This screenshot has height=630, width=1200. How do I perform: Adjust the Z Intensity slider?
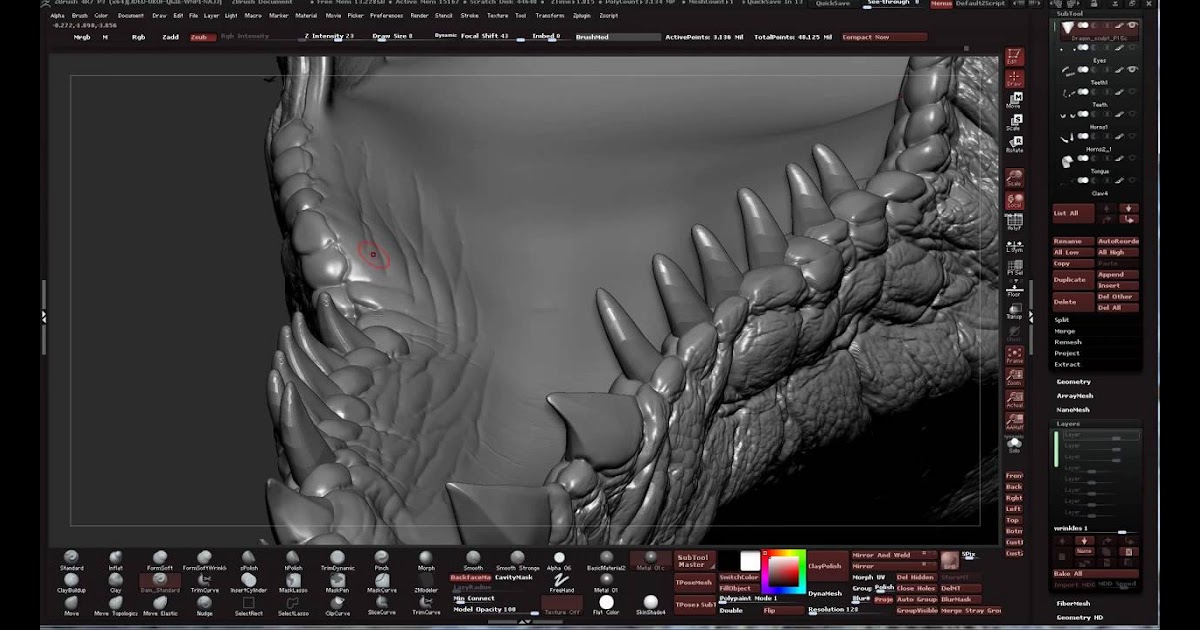point(328,37)
